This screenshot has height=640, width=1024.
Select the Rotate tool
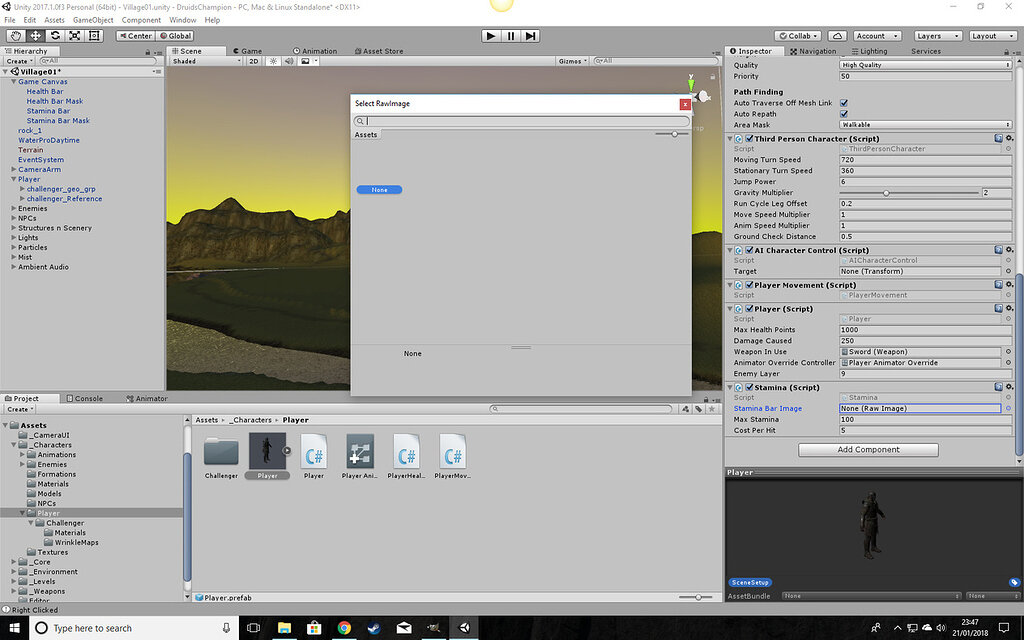[54, 36]
